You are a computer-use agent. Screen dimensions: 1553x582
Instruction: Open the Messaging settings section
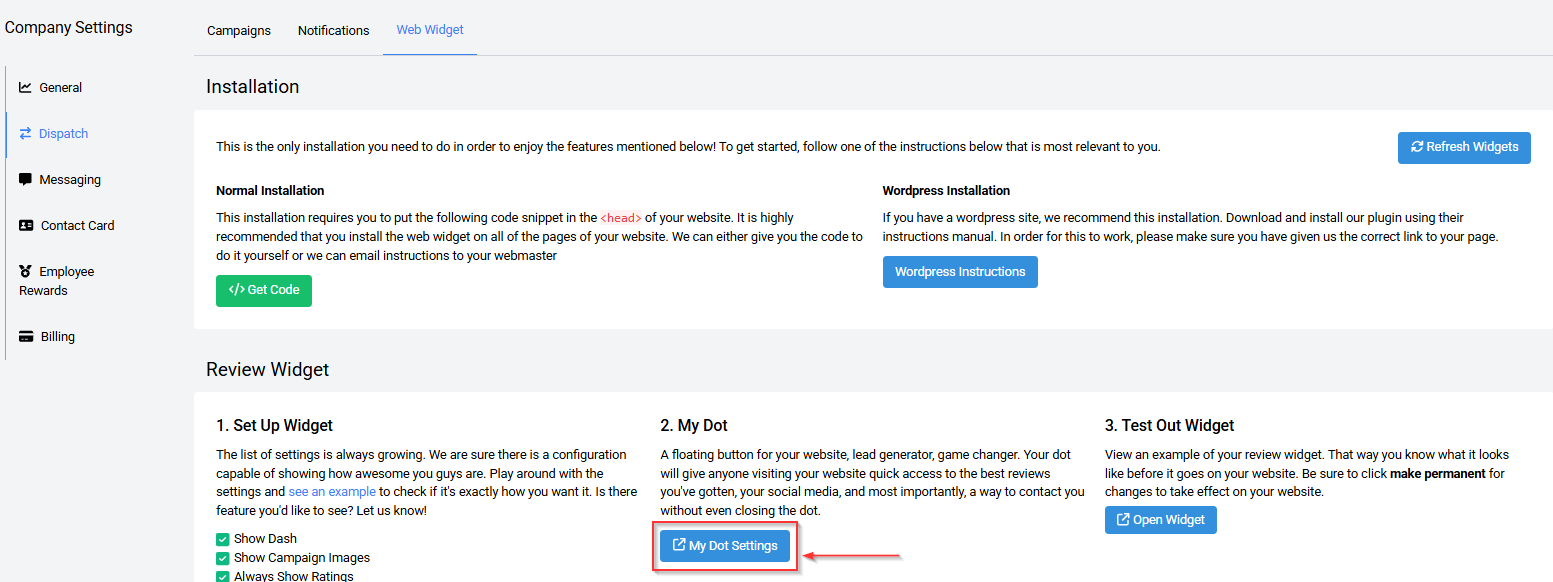click(x=70, y=180)
